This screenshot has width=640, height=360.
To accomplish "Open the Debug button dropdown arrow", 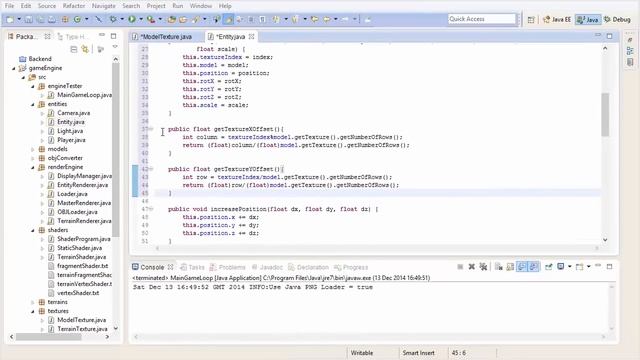I will coord(122,19).
